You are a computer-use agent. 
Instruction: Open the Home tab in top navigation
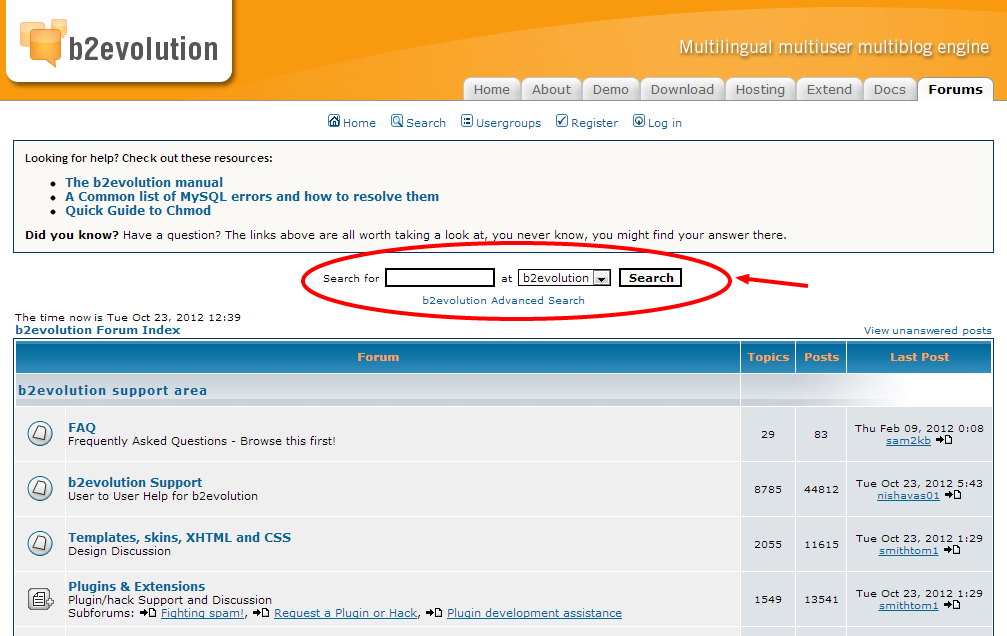click(491, 89)
